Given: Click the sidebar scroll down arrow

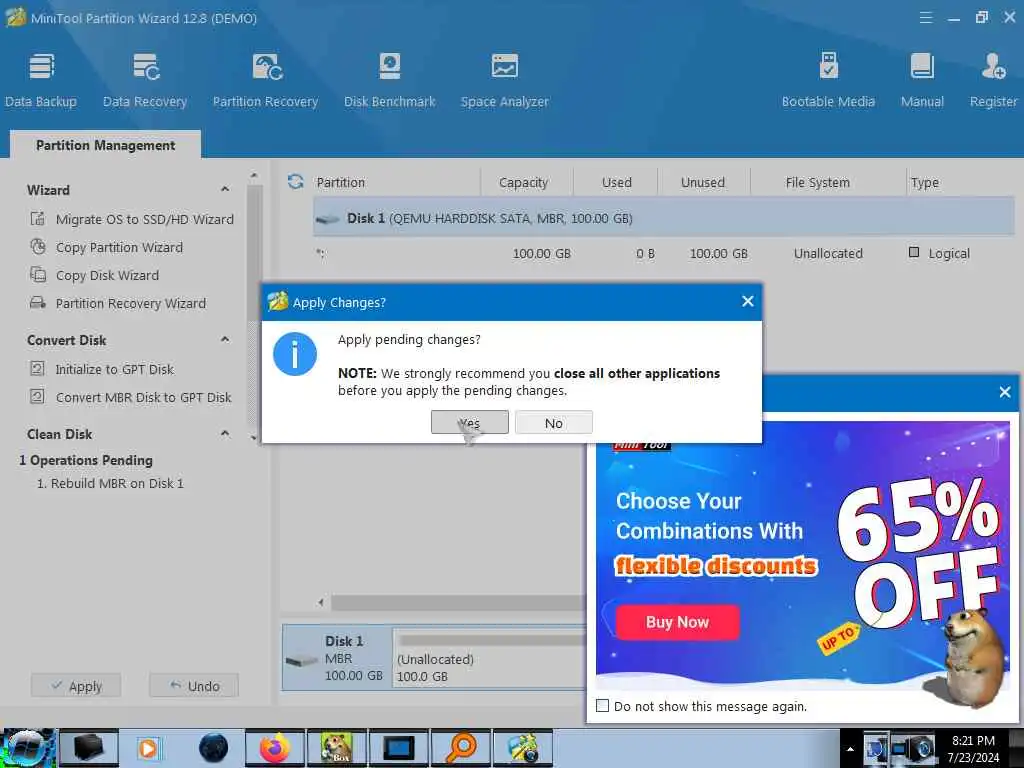Looking at the screenshot, I should 254,438.
